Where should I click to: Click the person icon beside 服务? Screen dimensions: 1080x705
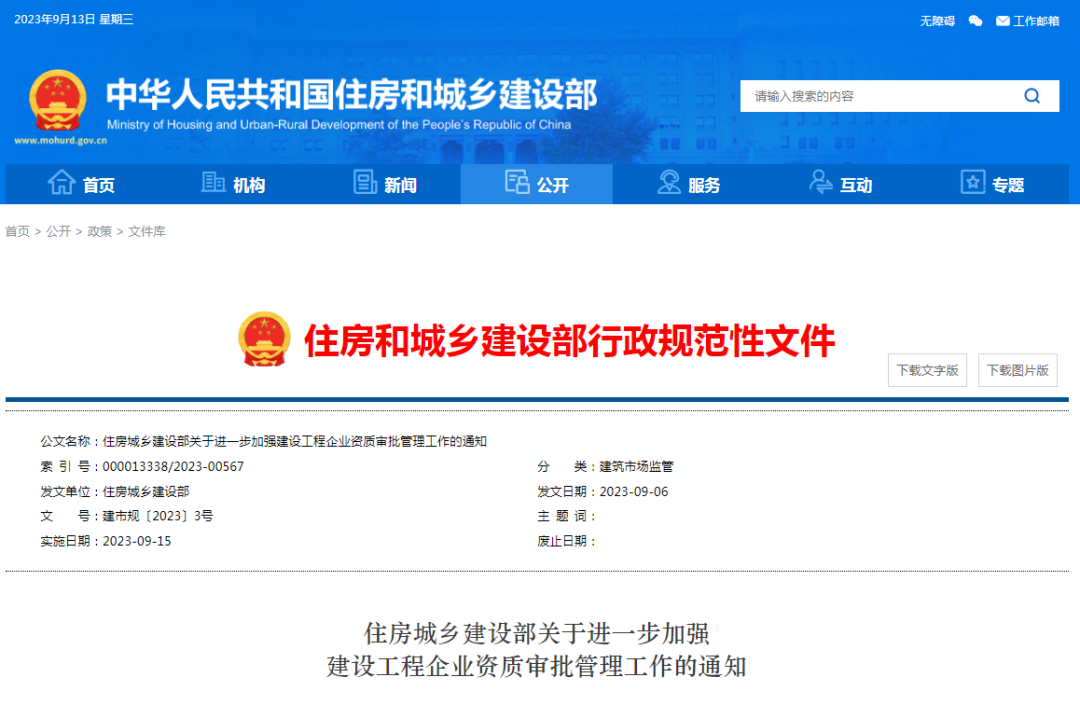[669, 182]
